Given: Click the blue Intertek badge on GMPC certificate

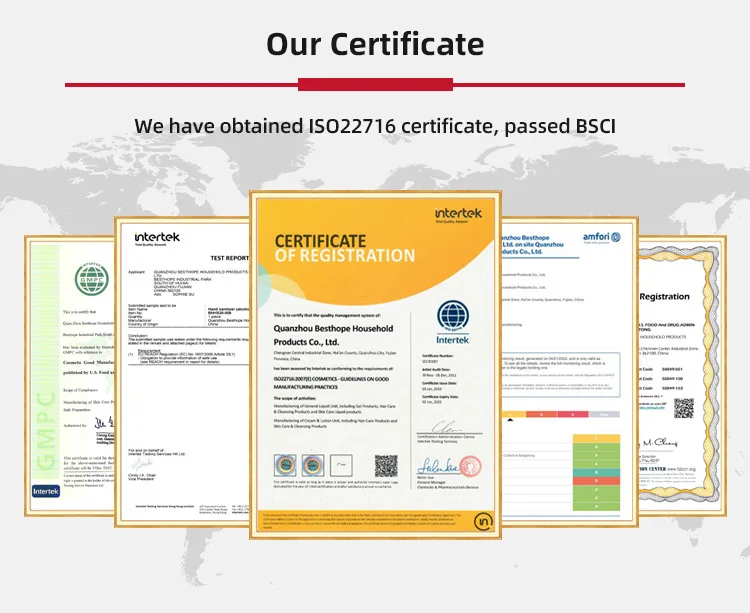Looking at the screenshot, I should coord(48,491).
